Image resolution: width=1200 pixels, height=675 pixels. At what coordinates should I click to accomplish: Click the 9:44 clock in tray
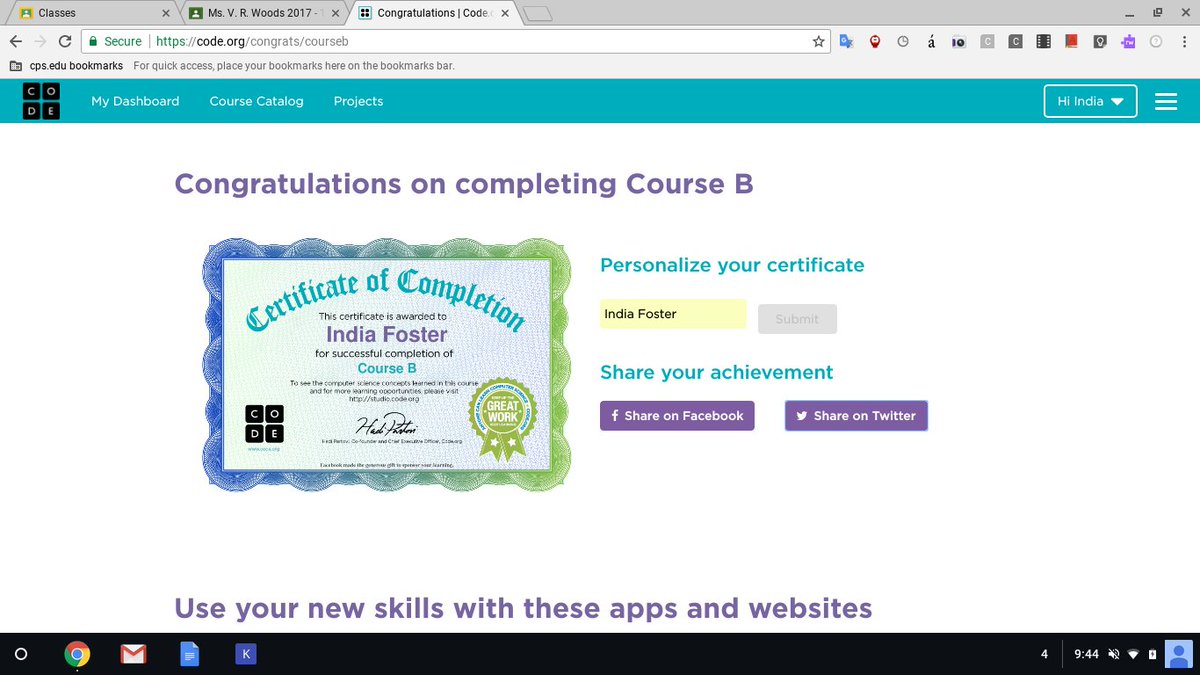(x=1086, y=654)
